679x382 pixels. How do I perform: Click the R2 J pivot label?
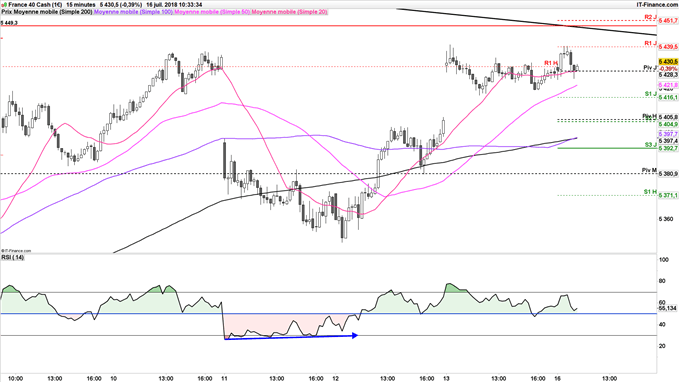click(x=650, y=17)
